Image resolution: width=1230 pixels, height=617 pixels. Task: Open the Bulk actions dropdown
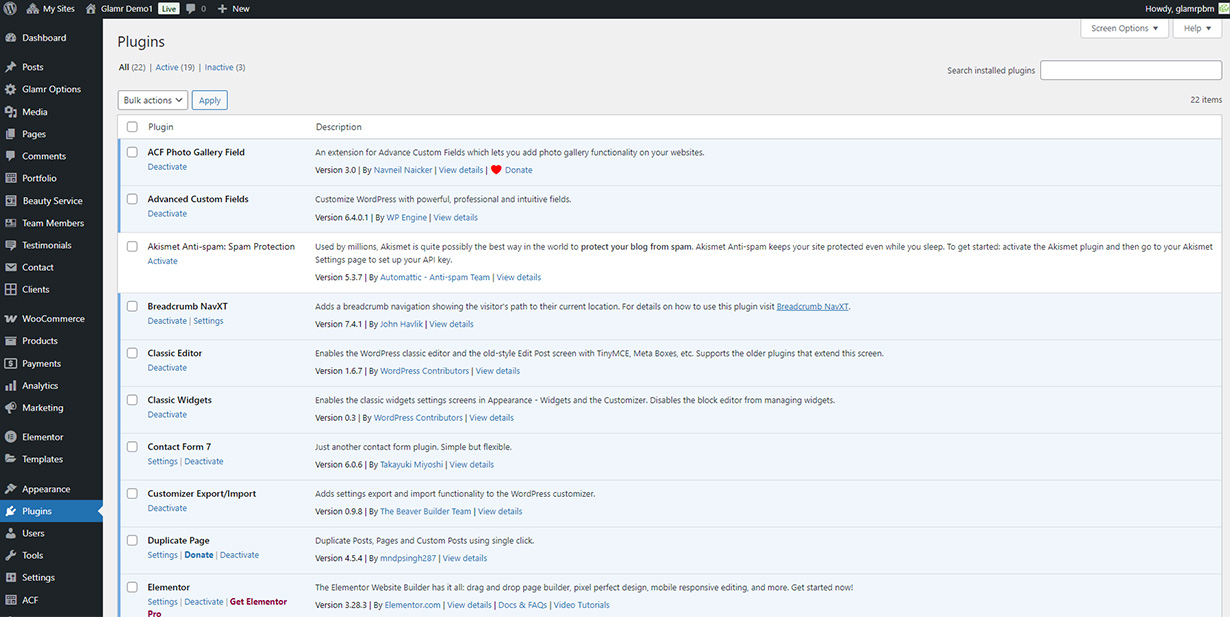coord(153,100)
